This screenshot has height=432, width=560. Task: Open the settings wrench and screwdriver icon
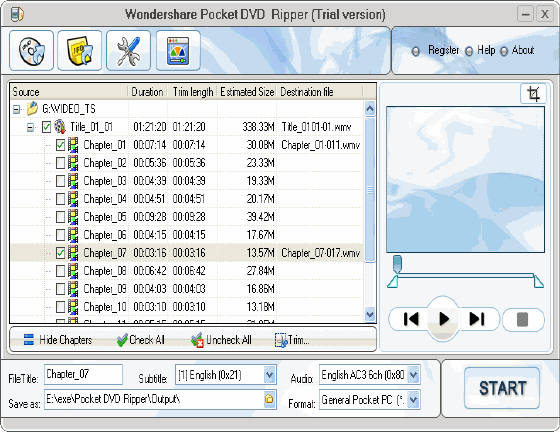coord(128,50)
